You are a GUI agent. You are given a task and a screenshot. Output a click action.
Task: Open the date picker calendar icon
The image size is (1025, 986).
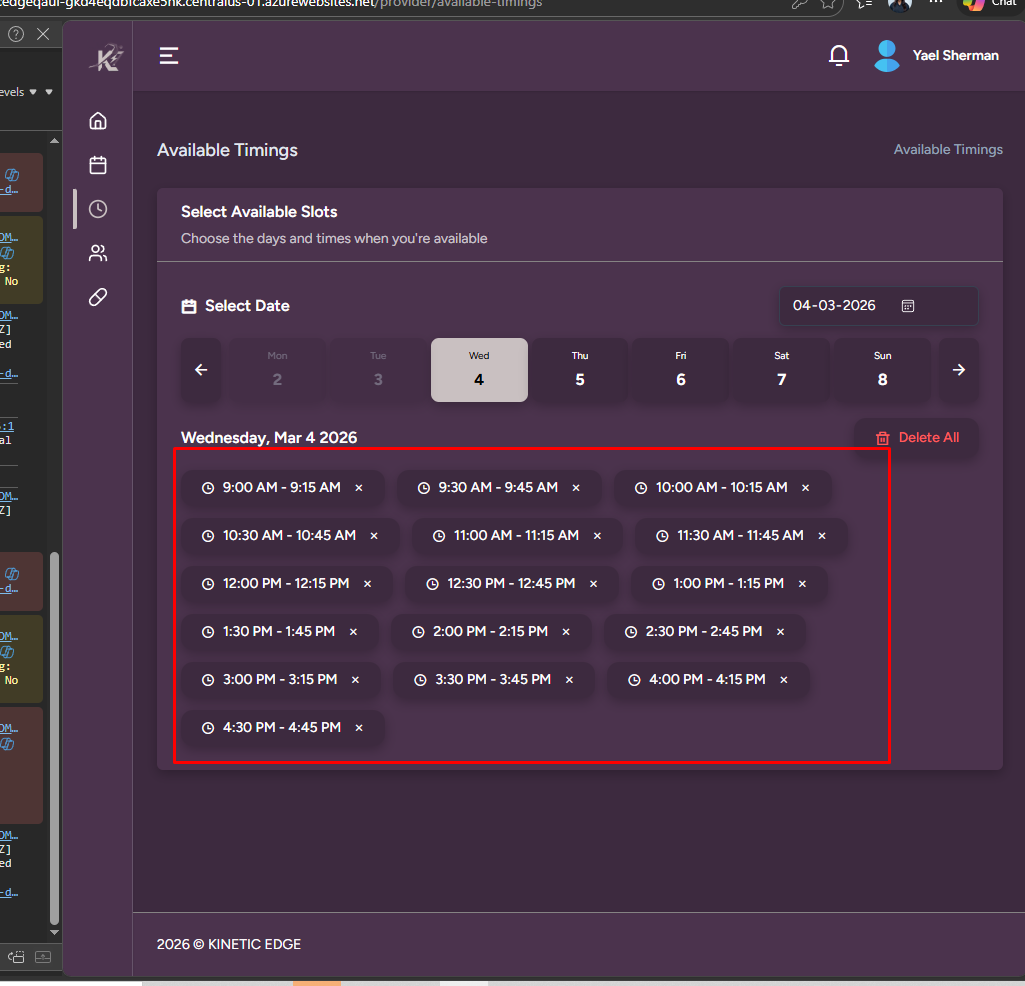tap(908, 306)
